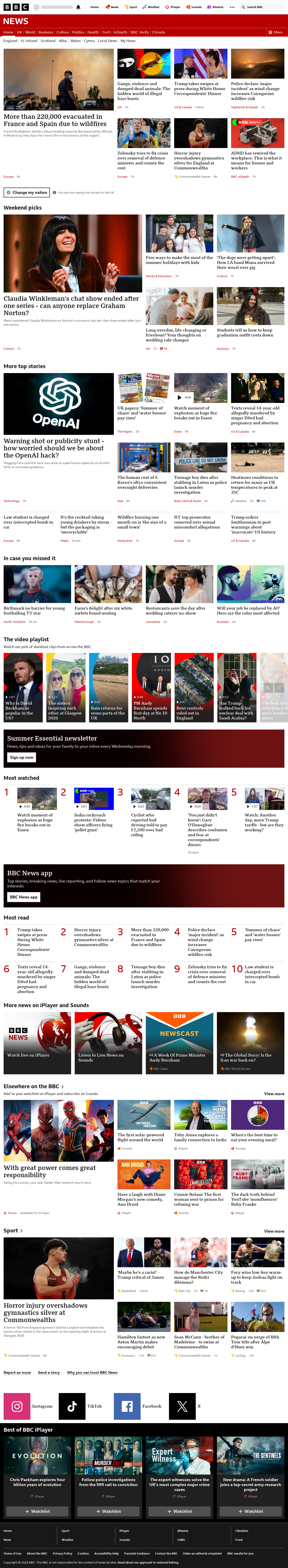The image size is (288, 1568).
Task: Click View more next to Sport section
Action: click(x=274, y=1231)
